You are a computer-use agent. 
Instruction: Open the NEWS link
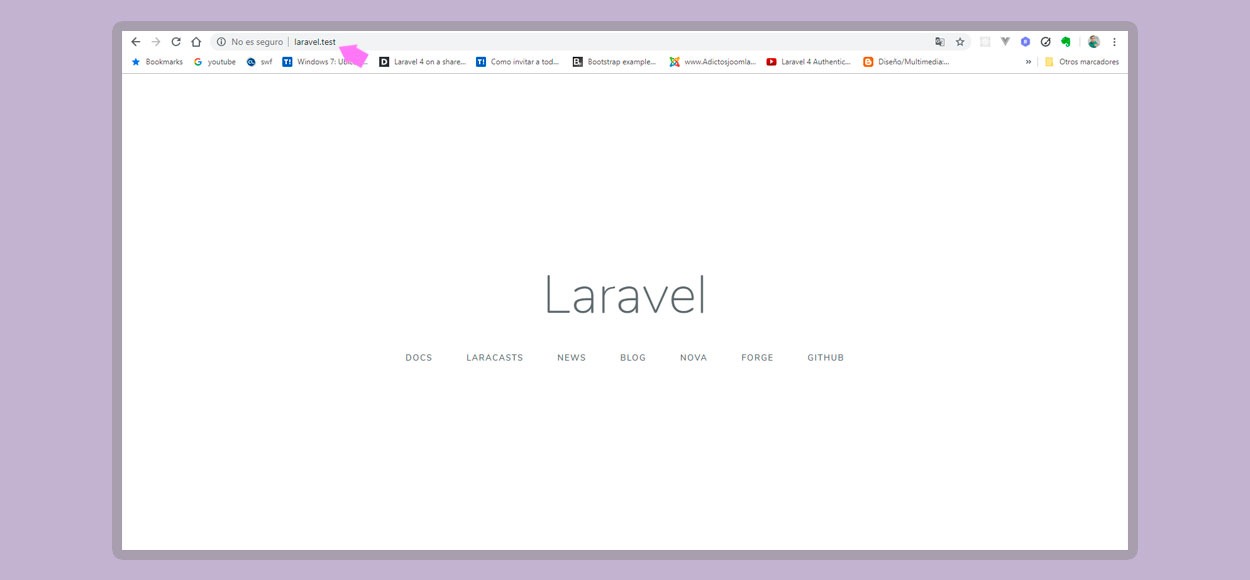pyautogui.click(x=572, y=358)
